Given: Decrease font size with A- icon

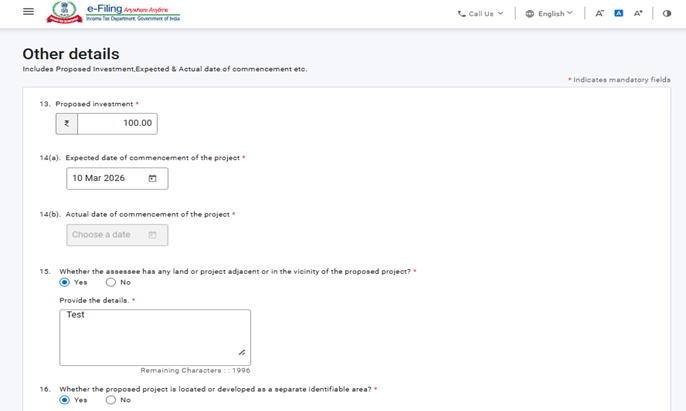Looking at the screenshot, I should coord(600,14).
